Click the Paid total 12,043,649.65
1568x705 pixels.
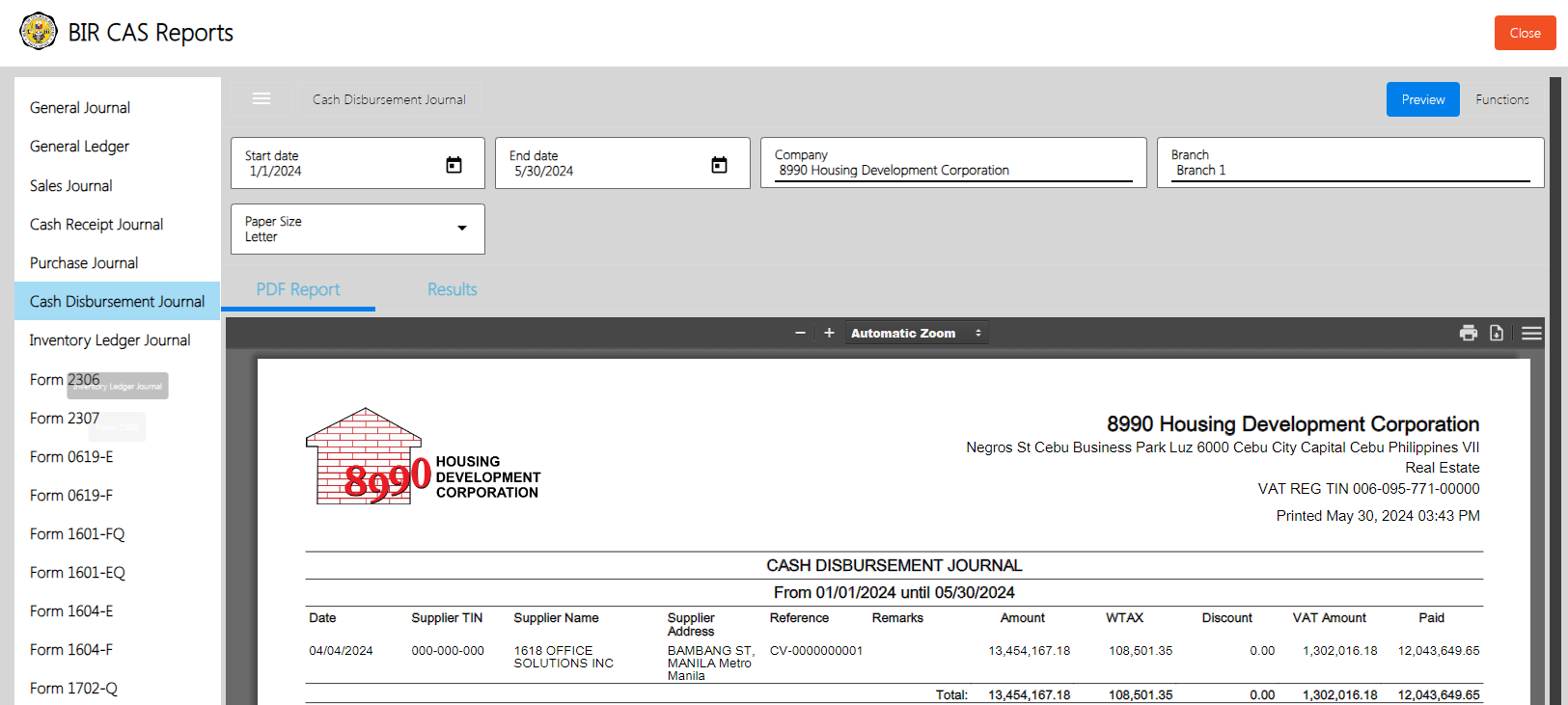click(1439, 694)
